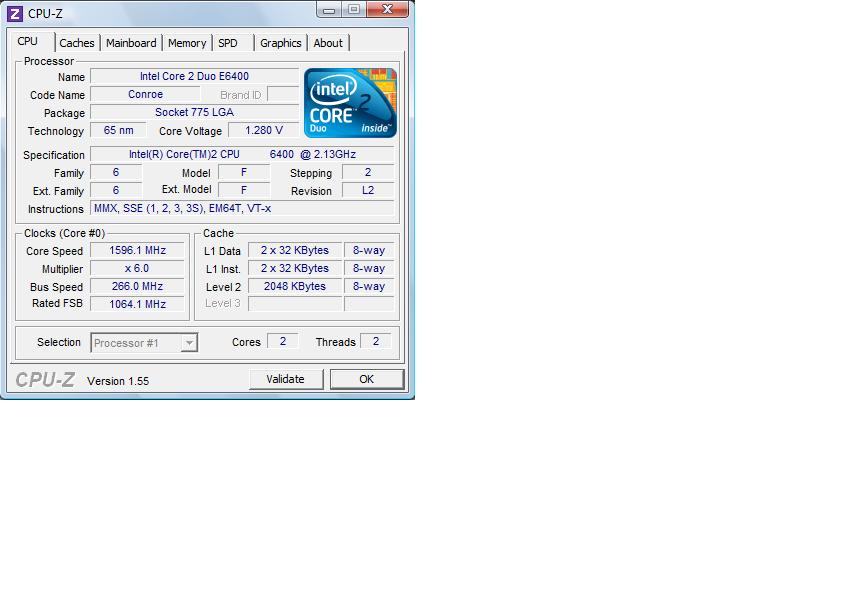Maximize the CPU-Z window
860x602 pixels.
tap(354, 10)
